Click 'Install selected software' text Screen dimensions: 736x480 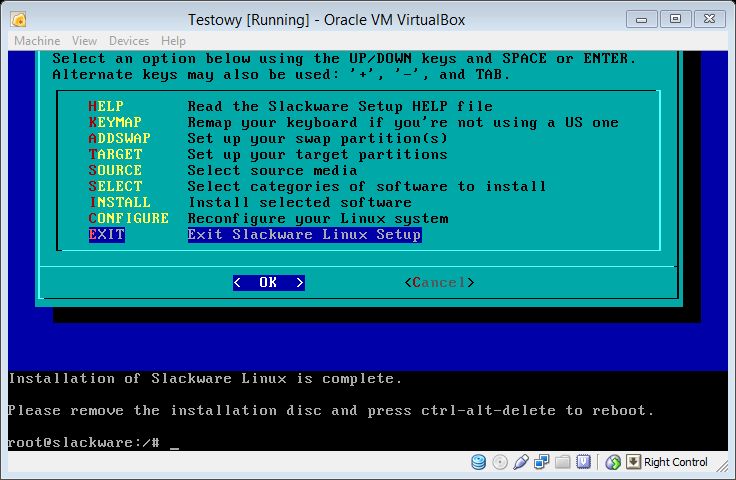[x=300, y=202]
